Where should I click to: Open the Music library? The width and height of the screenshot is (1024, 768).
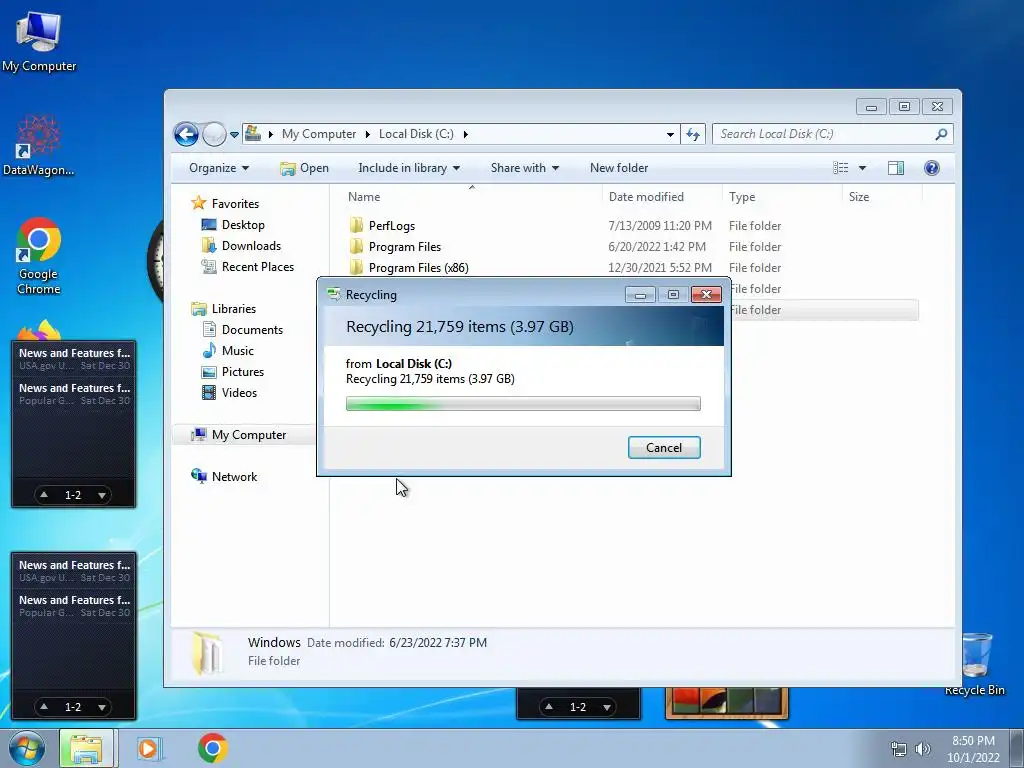coord(228,351)
